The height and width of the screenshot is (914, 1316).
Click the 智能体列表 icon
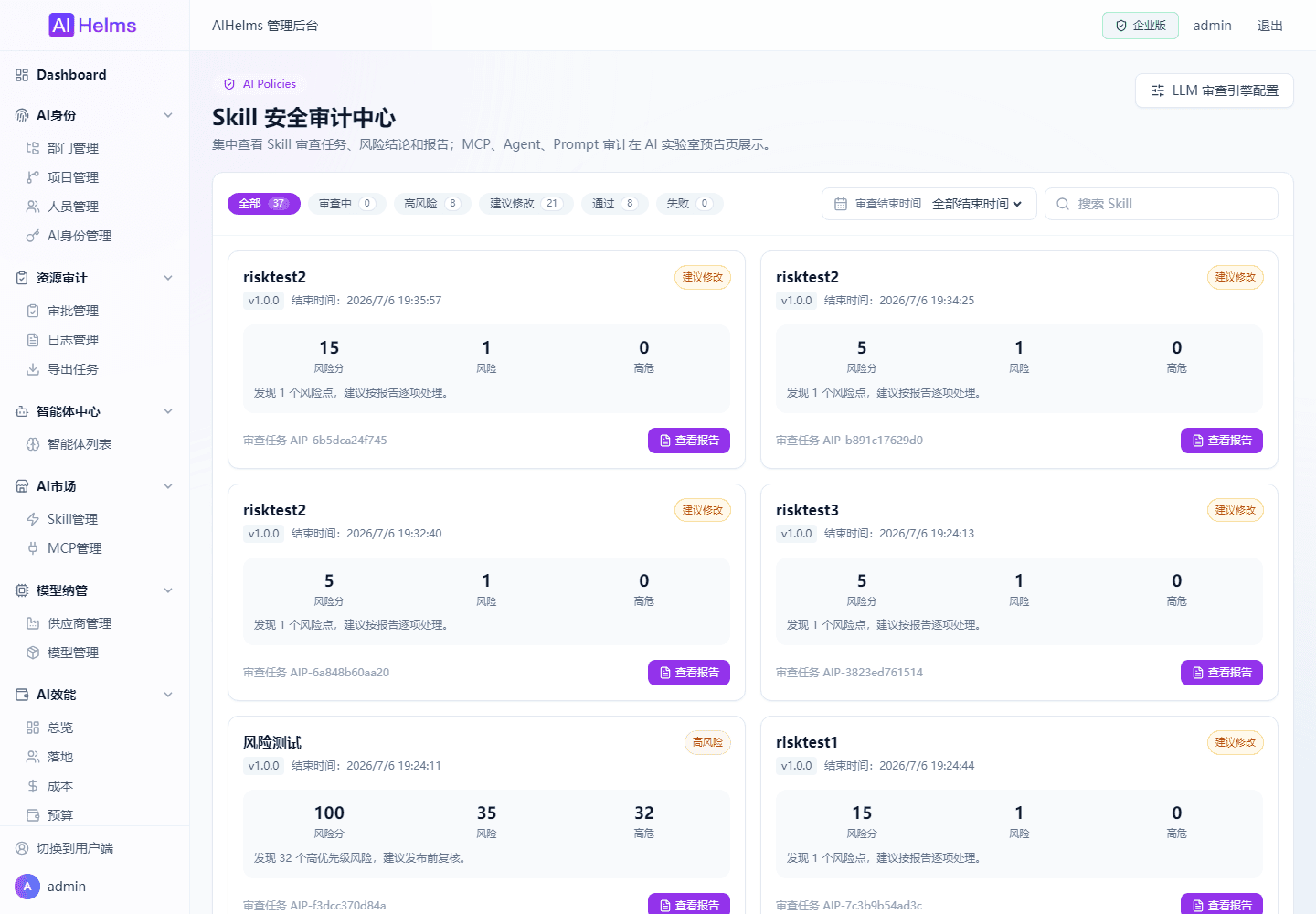coord(33,444)
